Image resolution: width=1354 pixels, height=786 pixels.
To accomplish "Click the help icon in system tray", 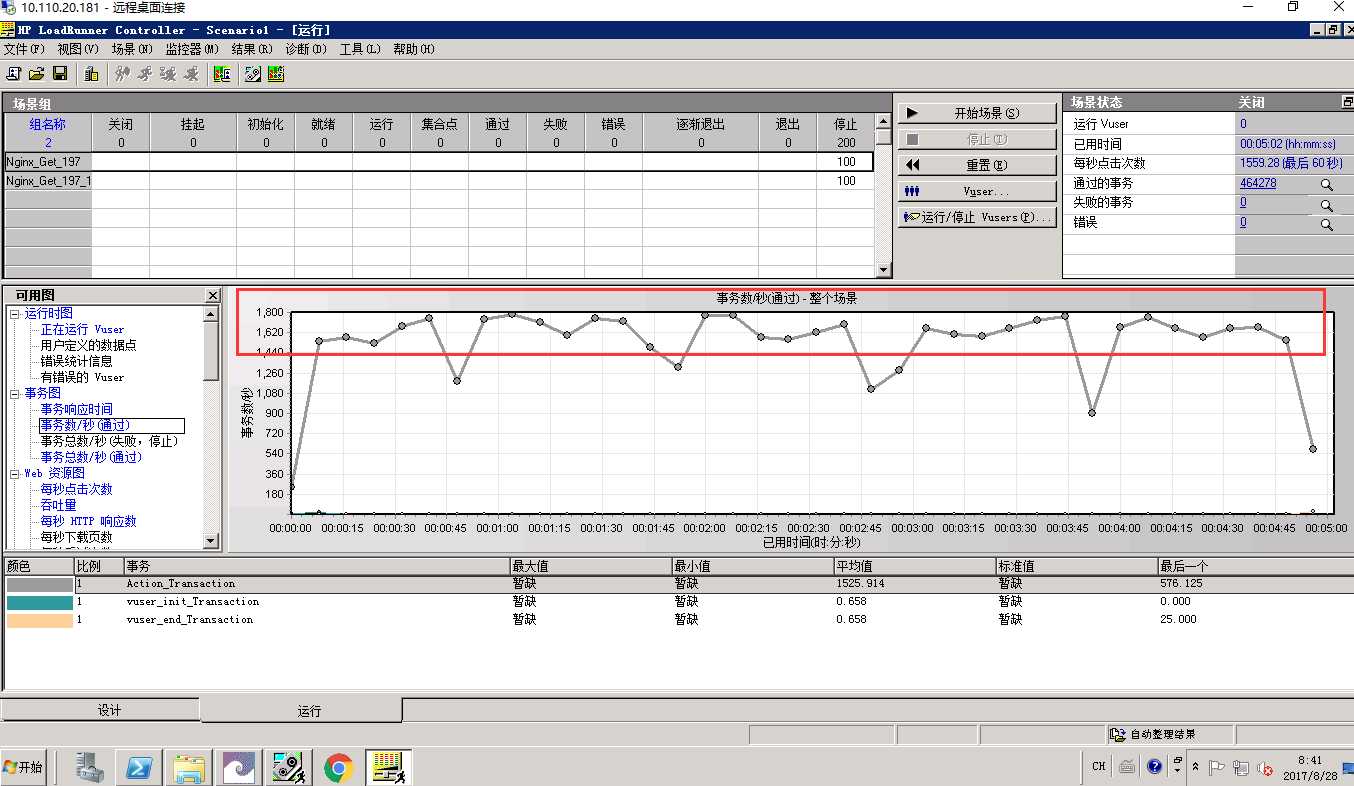I will pyautogui.click(x=1155, y=766).
